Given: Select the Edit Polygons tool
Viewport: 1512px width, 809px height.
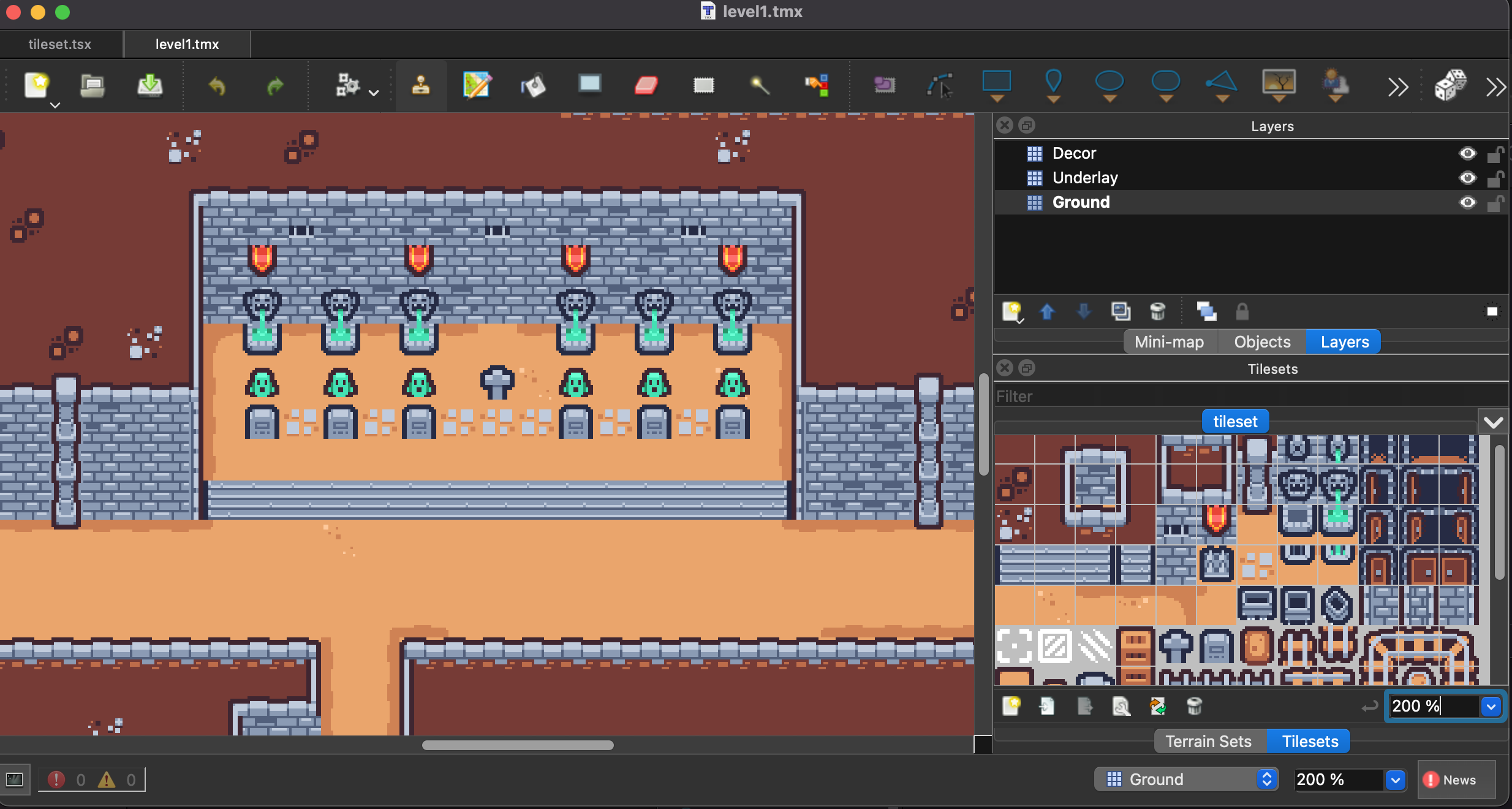Looking at the screenshot, I should pos(940,85).
